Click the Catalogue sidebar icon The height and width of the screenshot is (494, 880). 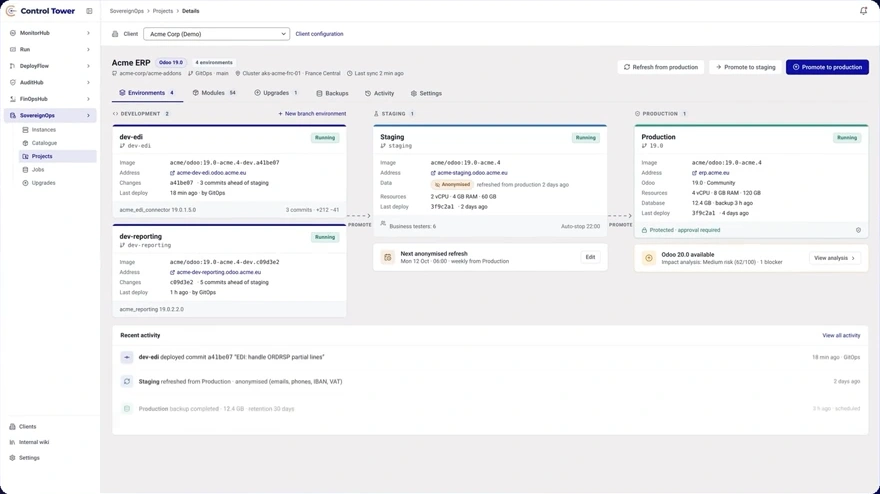25,143
